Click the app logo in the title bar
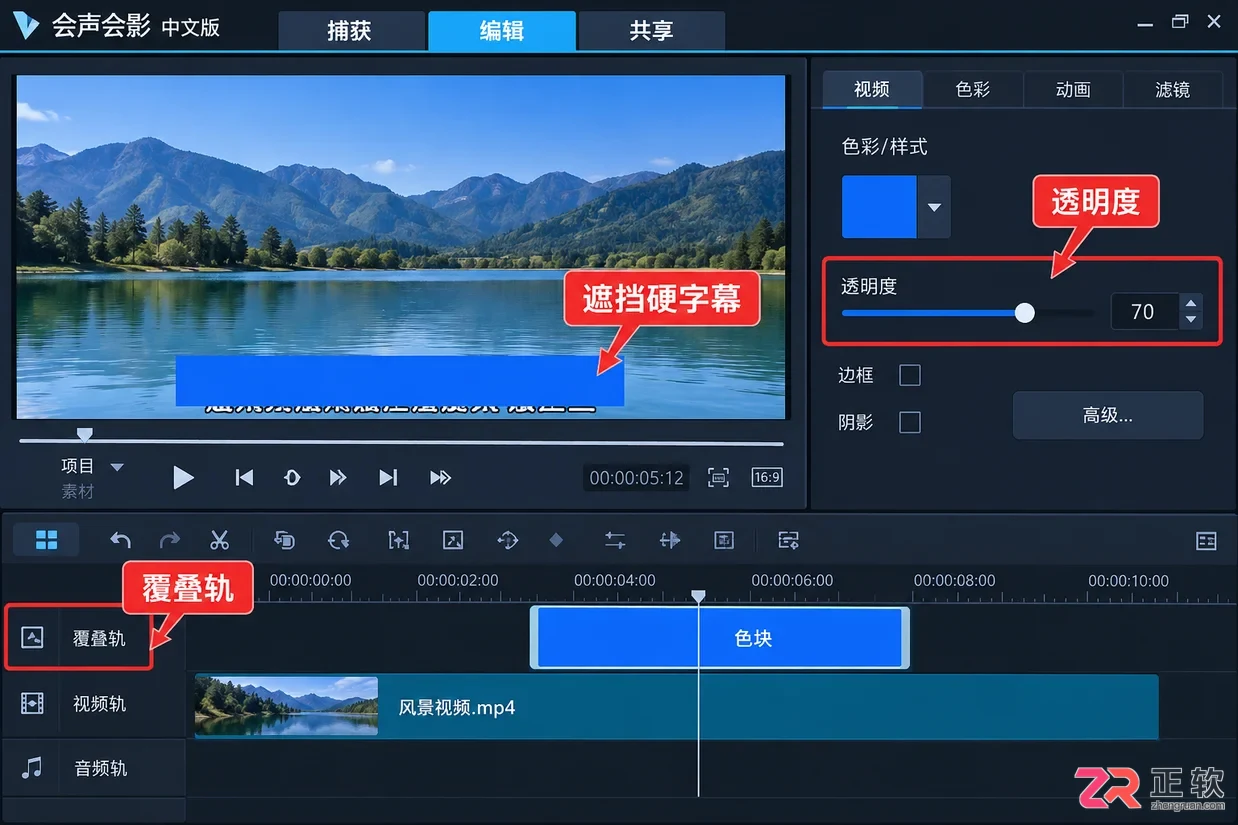 (x=25, y=26)
